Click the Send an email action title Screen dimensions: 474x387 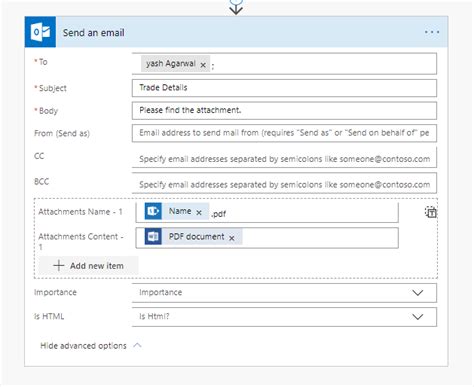pyautogui.click(x=94, y=33)
